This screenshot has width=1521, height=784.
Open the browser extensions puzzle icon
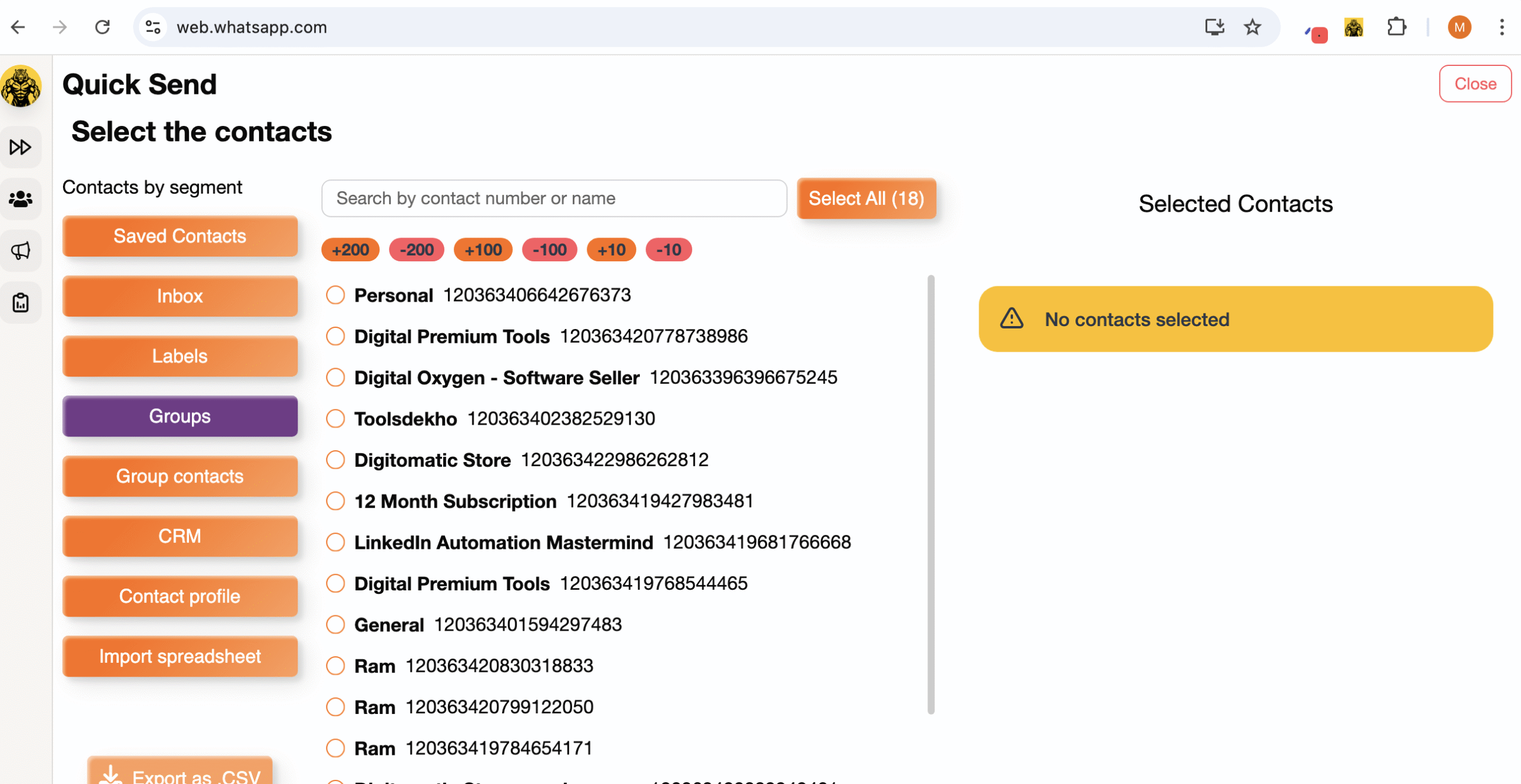(x=1396, y=27)
